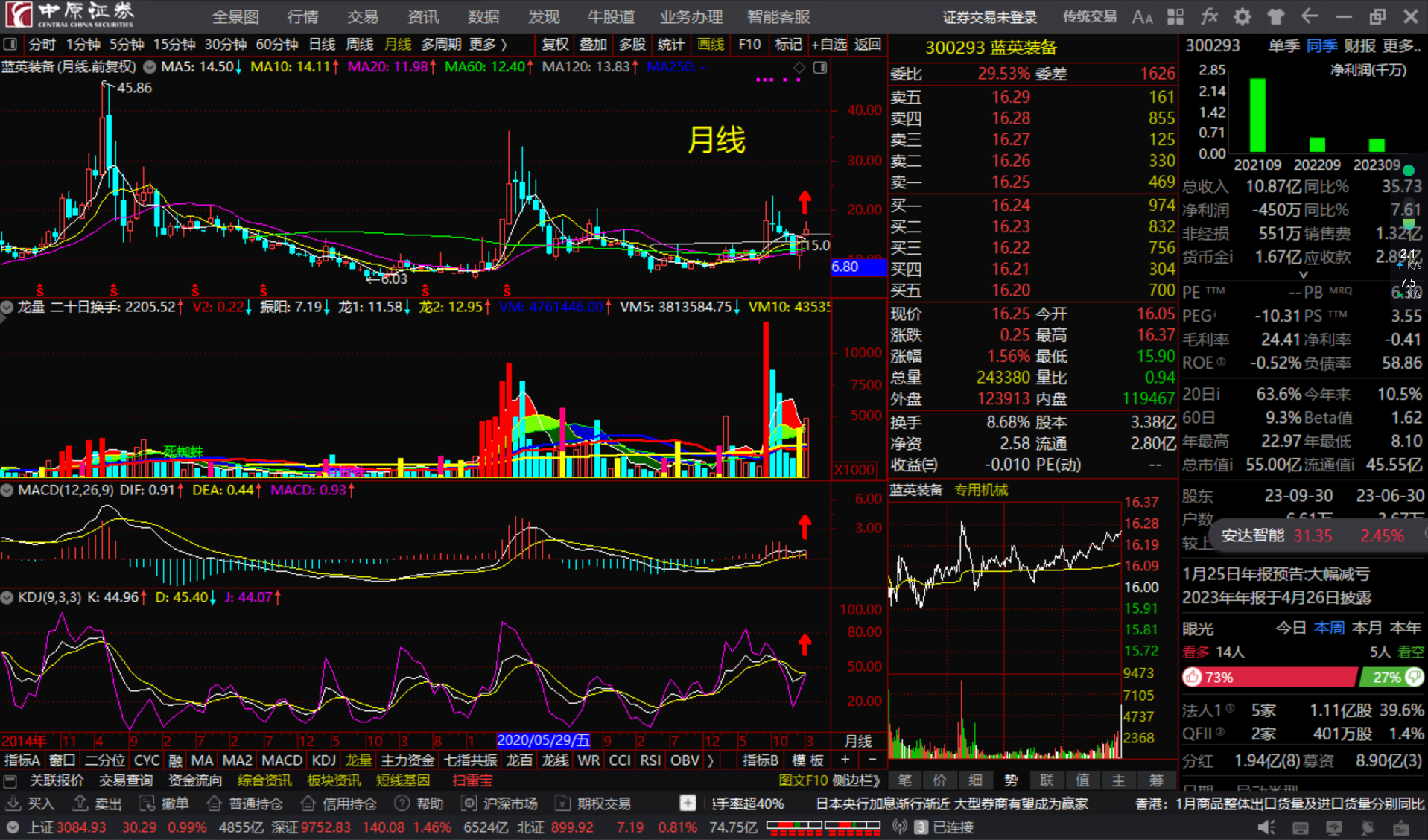Click the 2020/05/29 date marker on timeline
Viewport: 1428px width, 840px height.
[x=544, y=741]
